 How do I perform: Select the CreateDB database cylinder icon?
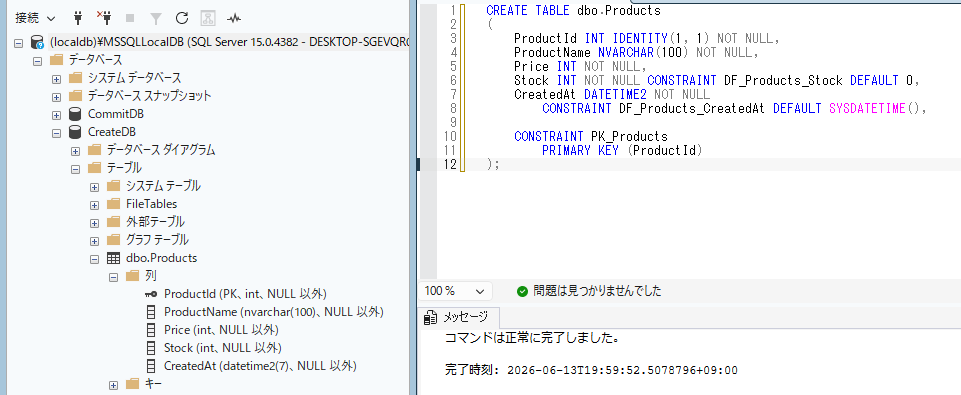click(x=75, y=132)
